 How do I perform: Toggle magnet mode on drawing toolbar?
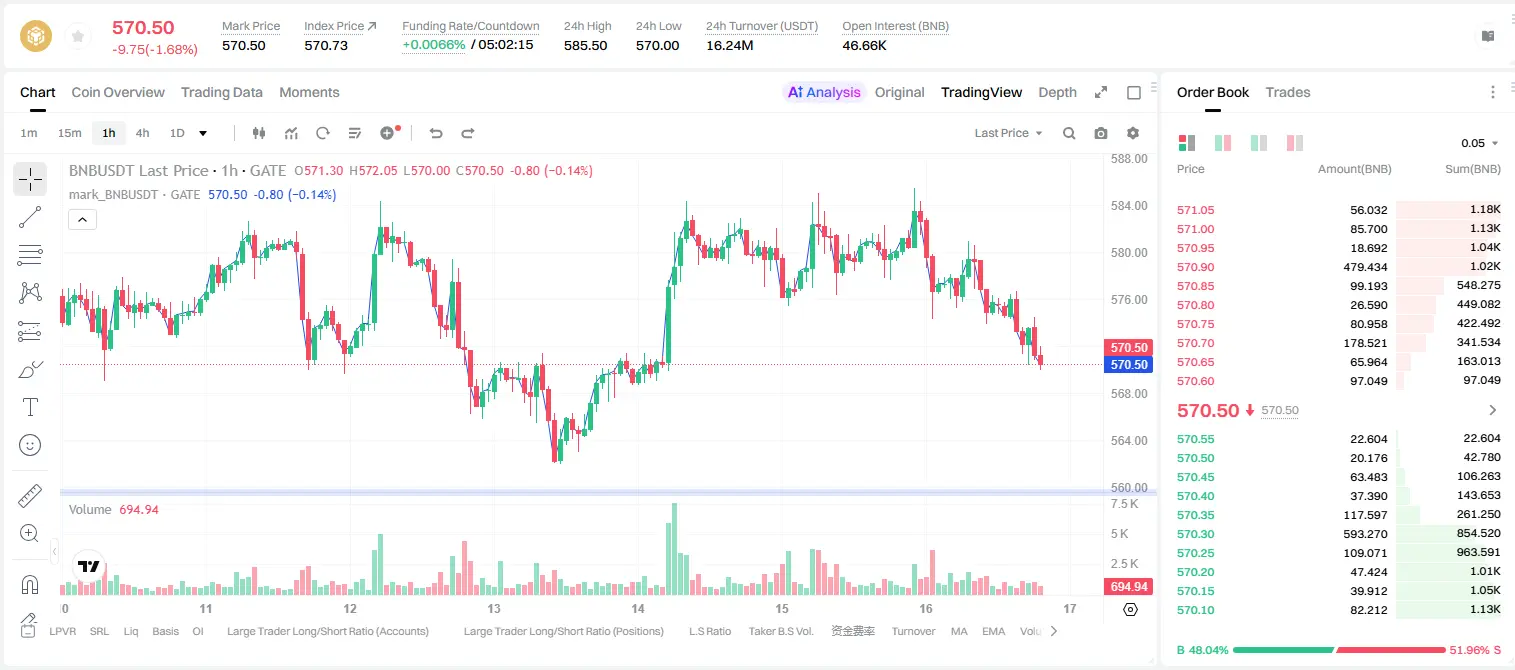30,585
